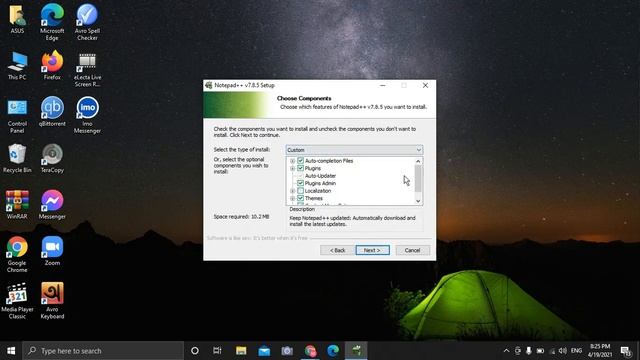This screenshot has width=640, height=360.
Task: Select the Zoom desktop shortcut
Action: tap(52, 251)
